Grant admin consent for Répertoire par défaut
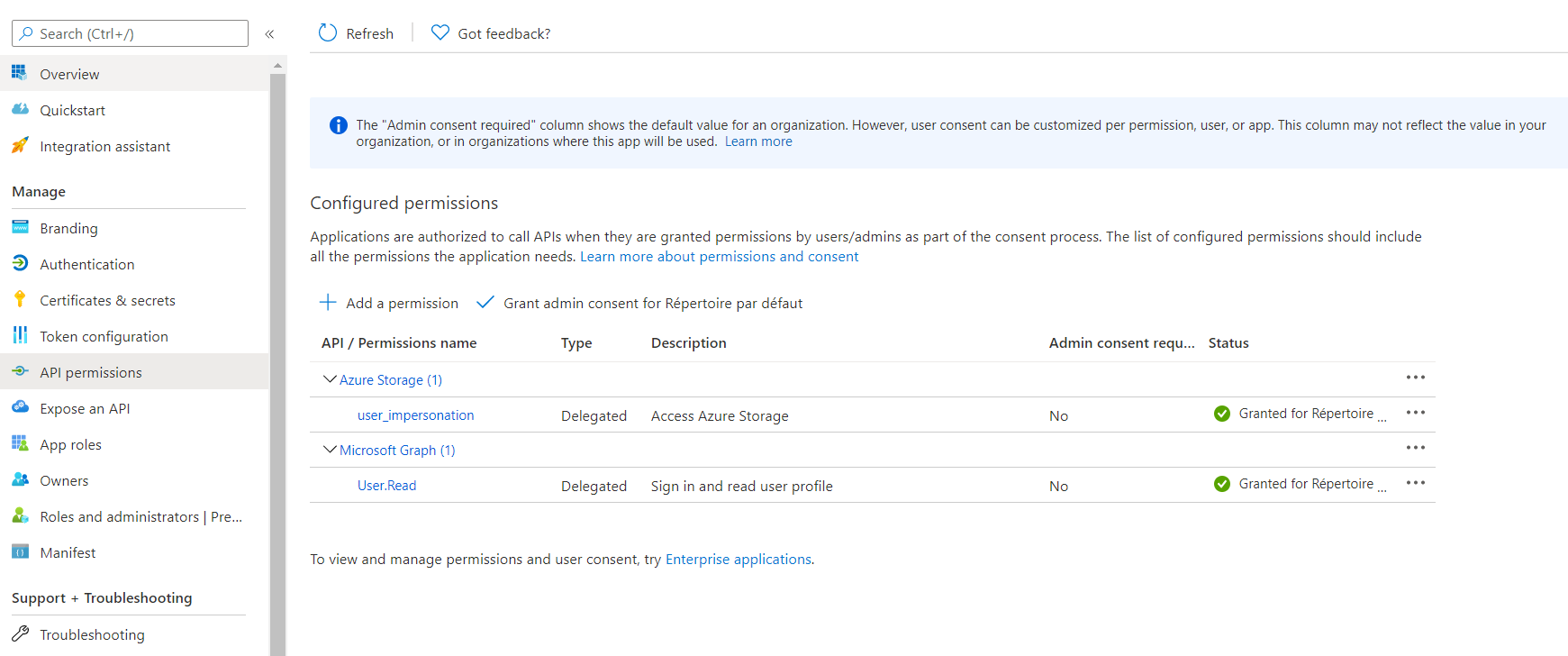The height and width of the screenshot is (656, 1568). click(639, 303)
